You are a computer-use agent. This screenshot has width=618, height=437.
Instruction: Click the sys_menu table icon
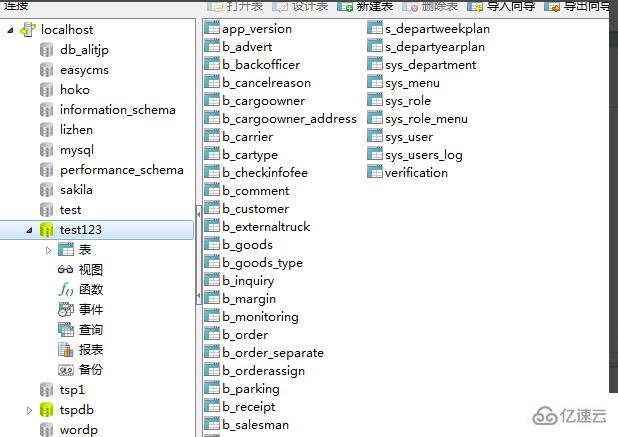(x=375, y=82)
